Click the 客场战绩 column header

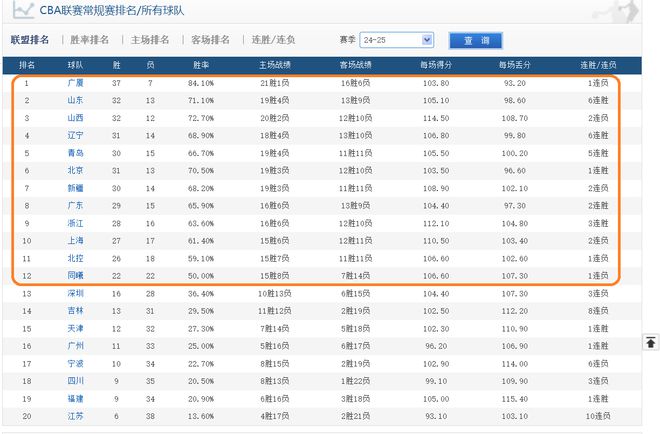356,65
